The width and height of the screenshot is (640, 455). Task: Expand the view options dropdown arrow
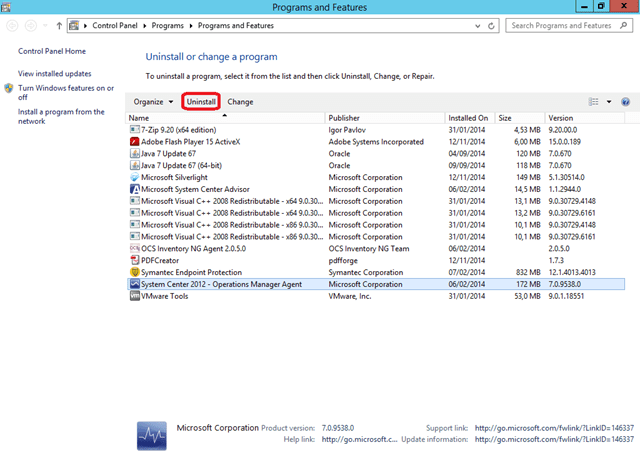pos(609,102)
